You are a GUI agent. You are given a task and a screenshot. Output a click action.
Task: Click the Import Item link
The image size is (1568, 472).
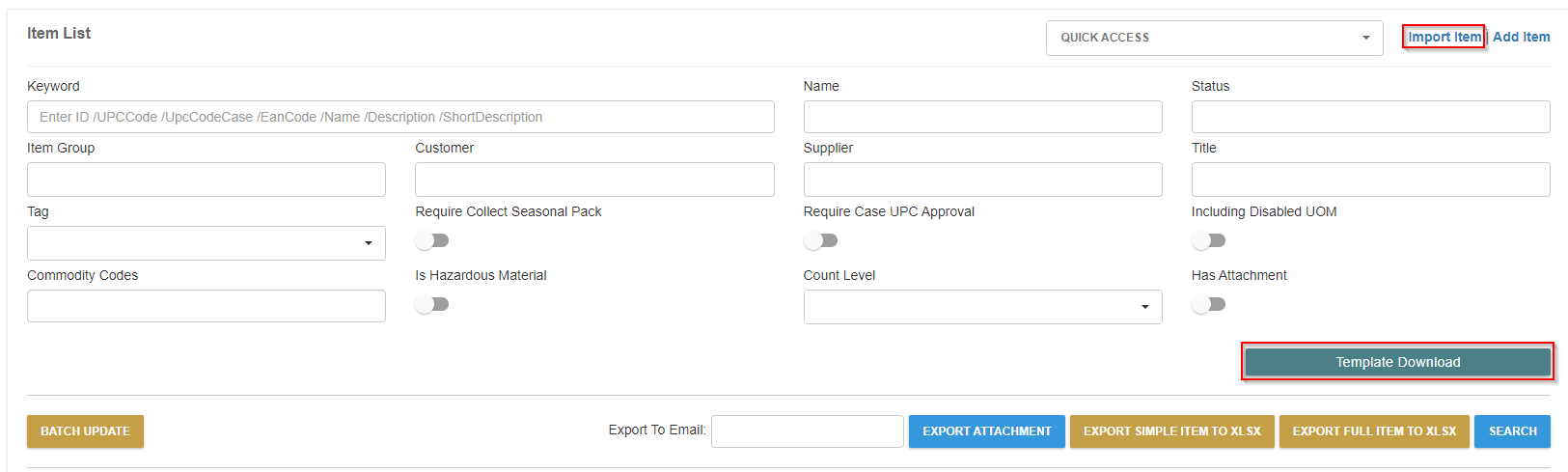pyautogui.click(x=1444, y=38)
